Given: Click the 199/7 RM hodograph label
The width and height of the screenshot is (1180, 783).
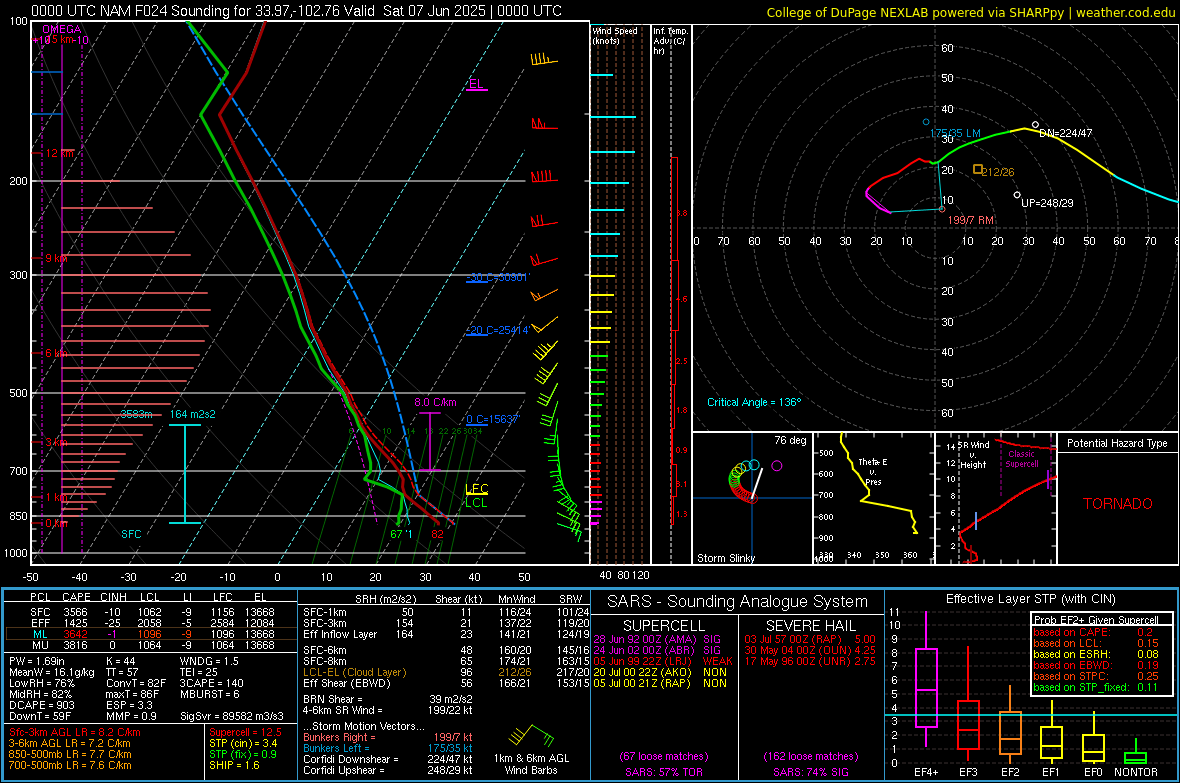Looking at the screenshot, I should [970, 220].
